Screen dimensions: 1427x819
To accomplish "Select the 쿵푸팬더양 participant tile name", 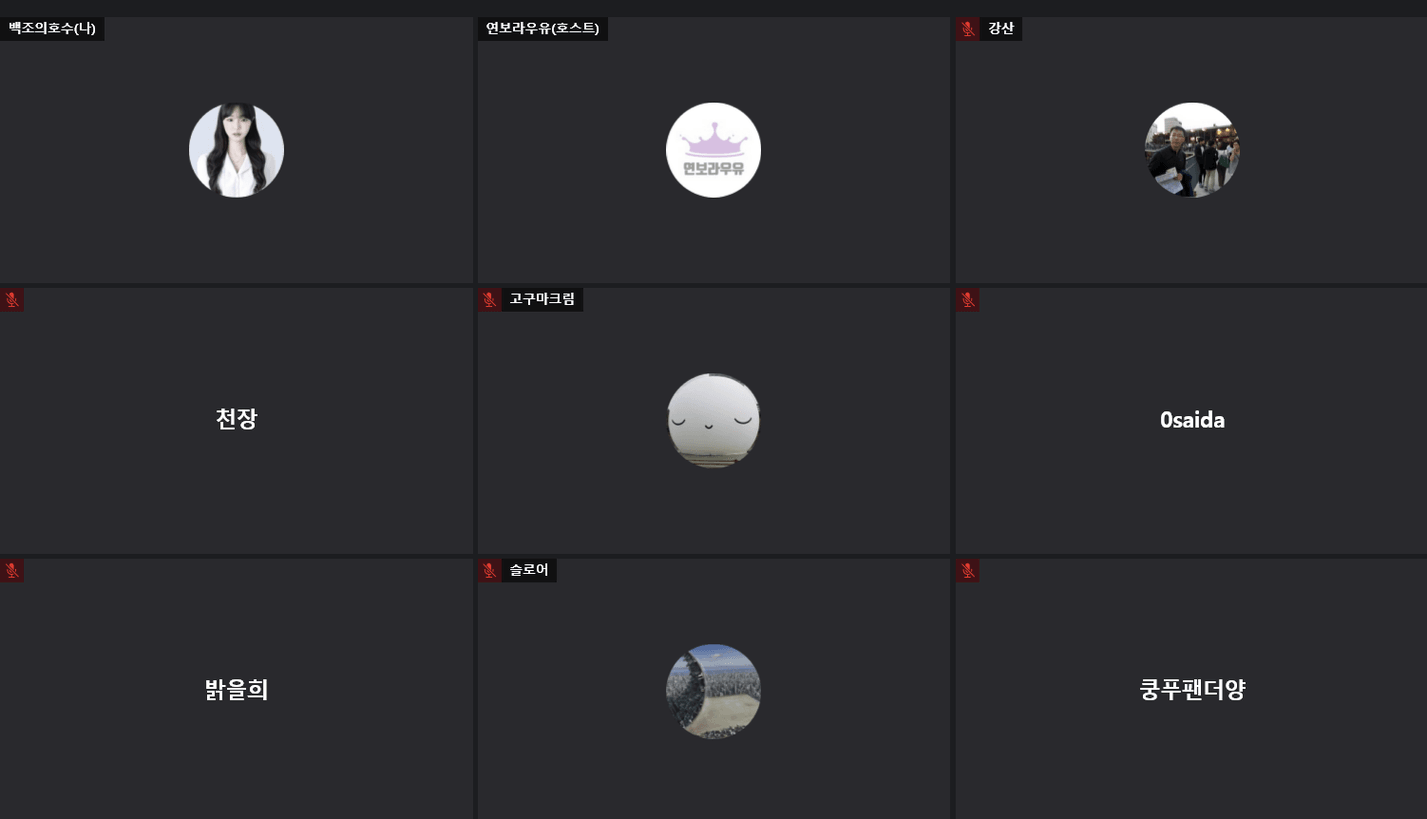I will [x=1192, y=689].
